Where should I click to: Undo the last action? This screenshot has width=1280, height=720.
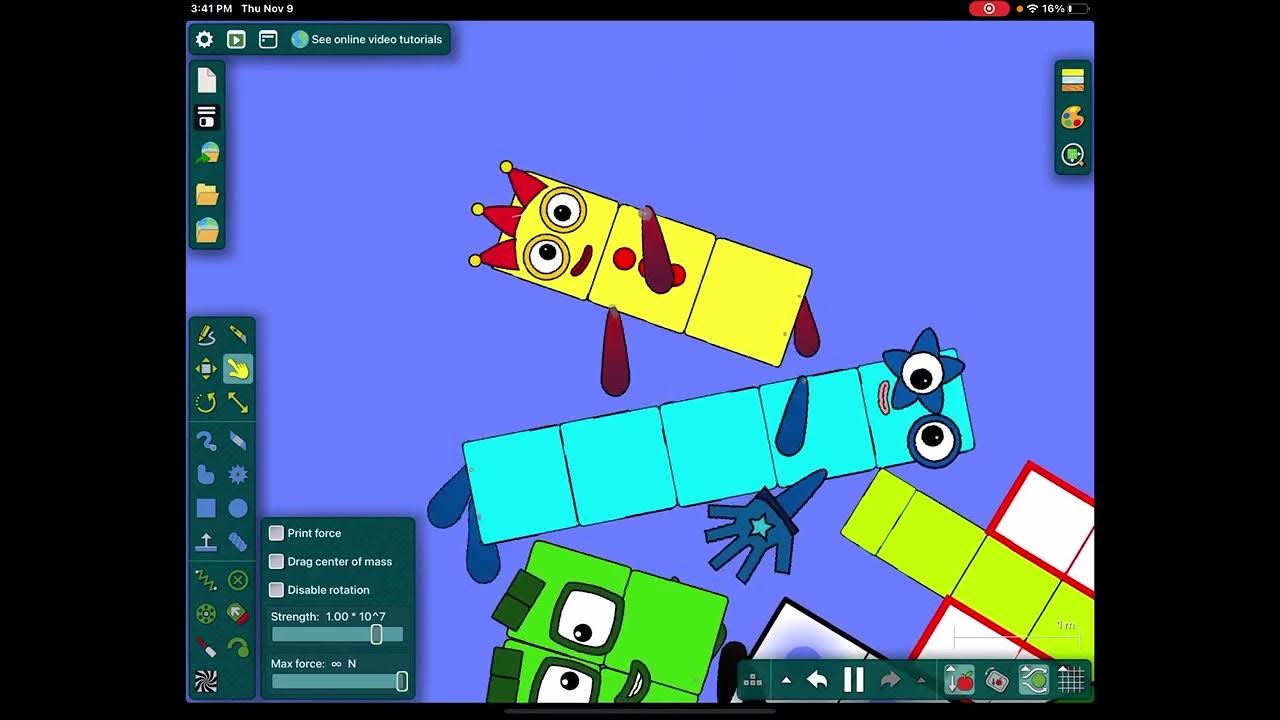click(817, 680)
